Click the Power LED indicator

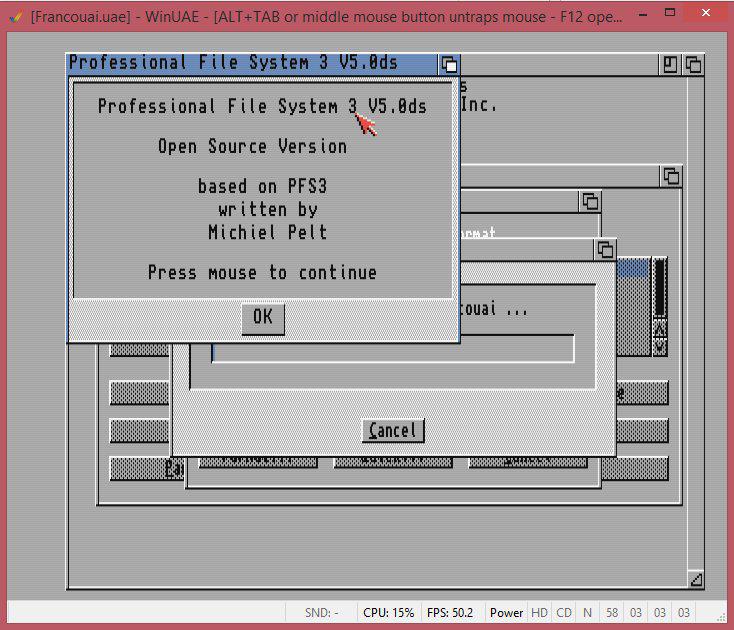coord(506,613)
